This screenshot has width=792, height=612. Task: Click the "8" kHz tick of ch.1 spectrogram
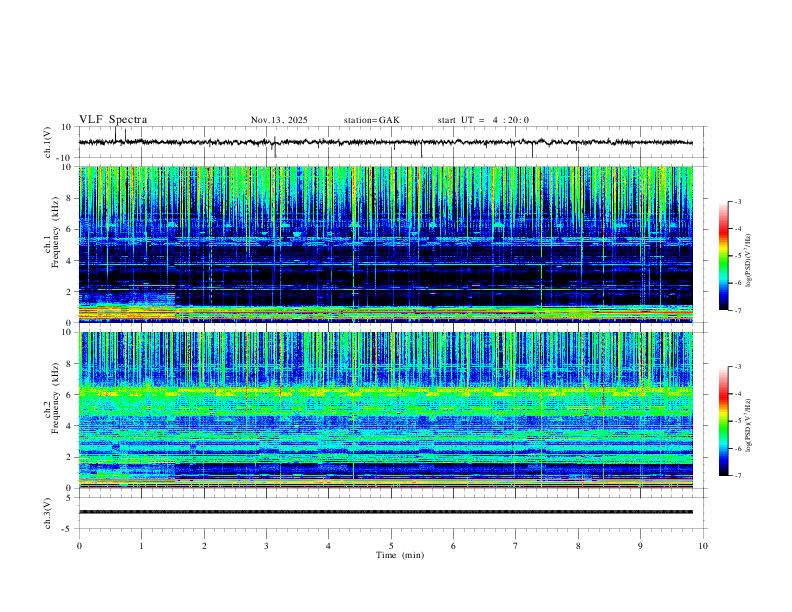(x=70, y=198)
